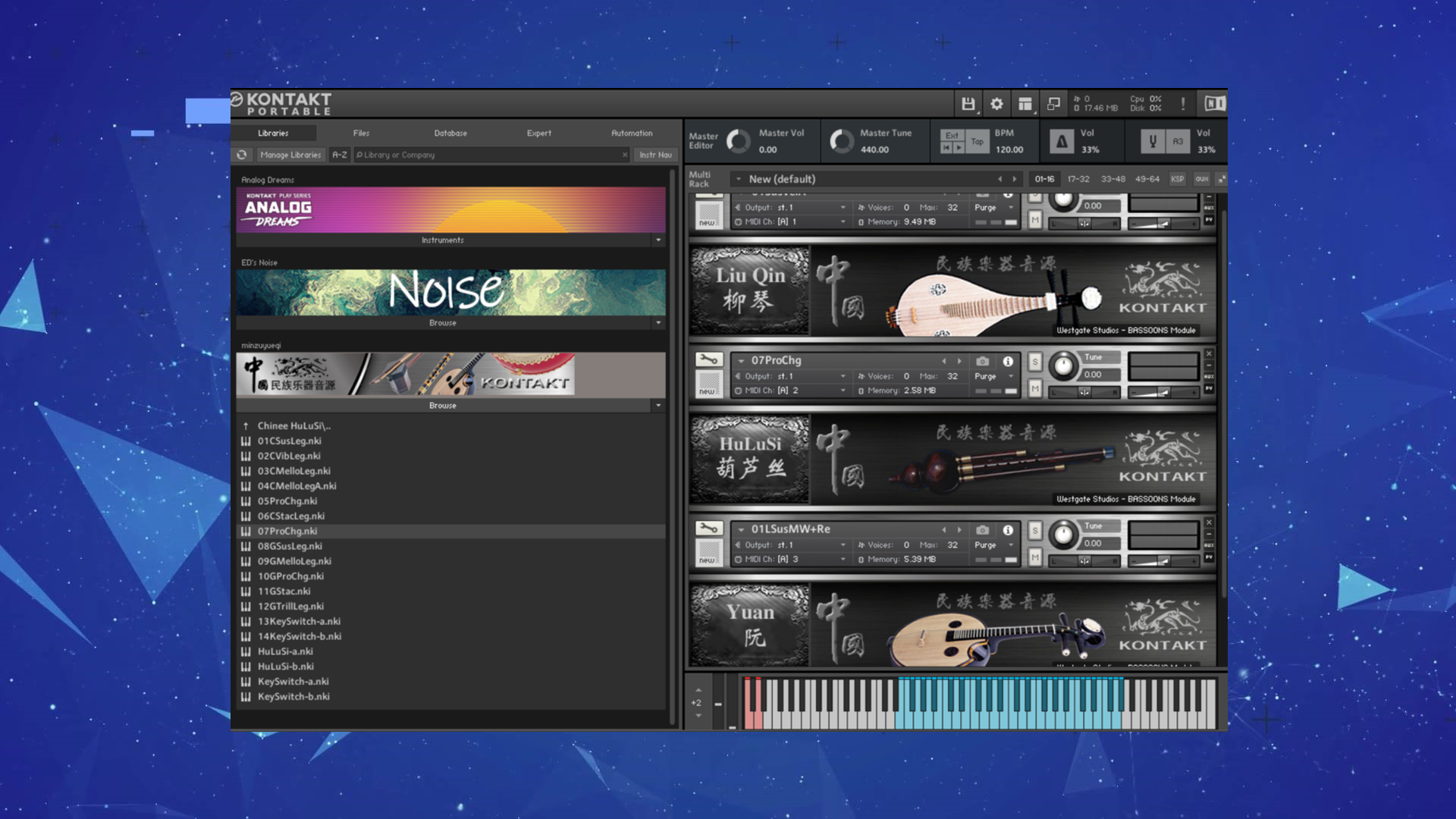Toggle PV performance view on 01LSusMW+Re

pos(1209,557)
